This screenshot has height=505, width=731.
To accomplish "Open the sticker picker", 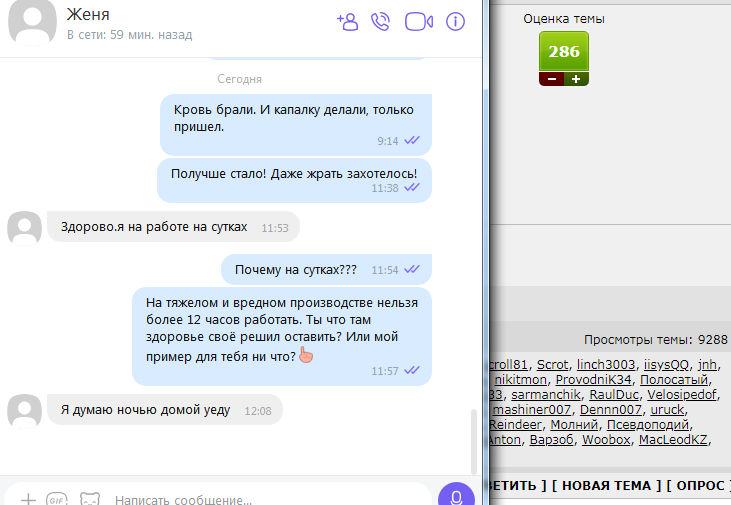I will pyautogui.click(x=90, y=499).
